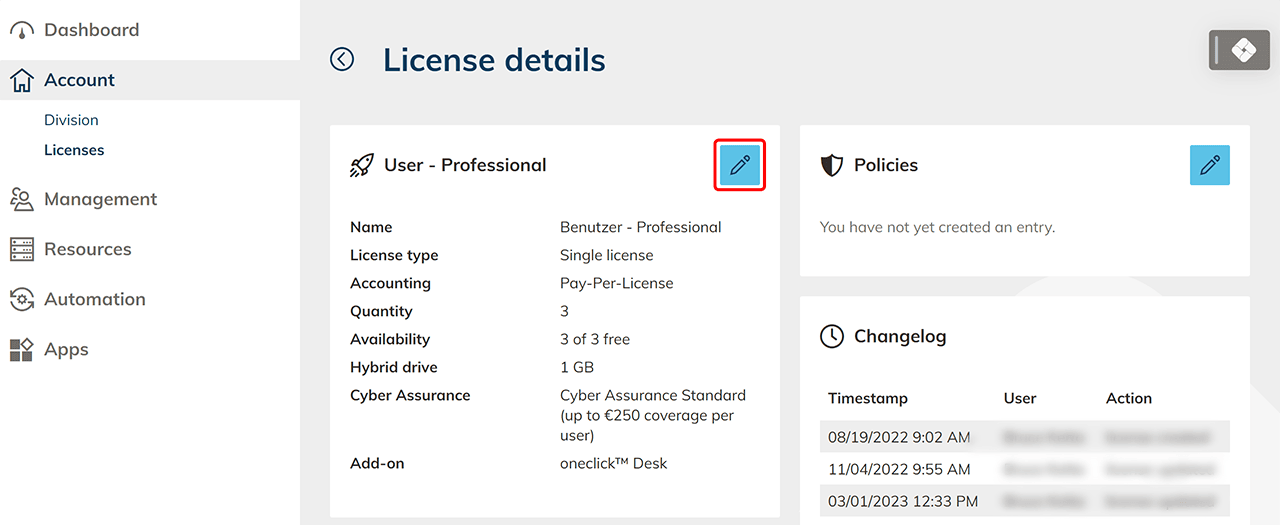Click the Resources server icon

[22, 250]
